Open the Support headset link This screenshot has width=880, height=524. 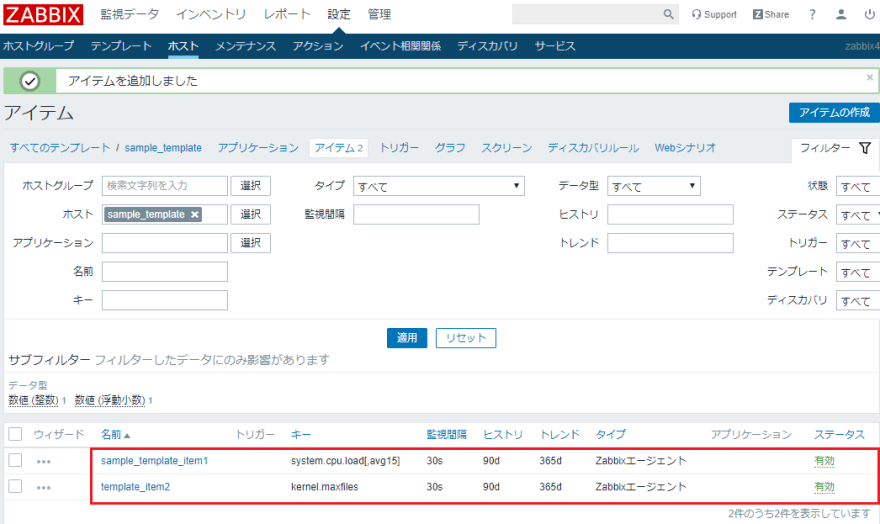click(x=714, y=15)
